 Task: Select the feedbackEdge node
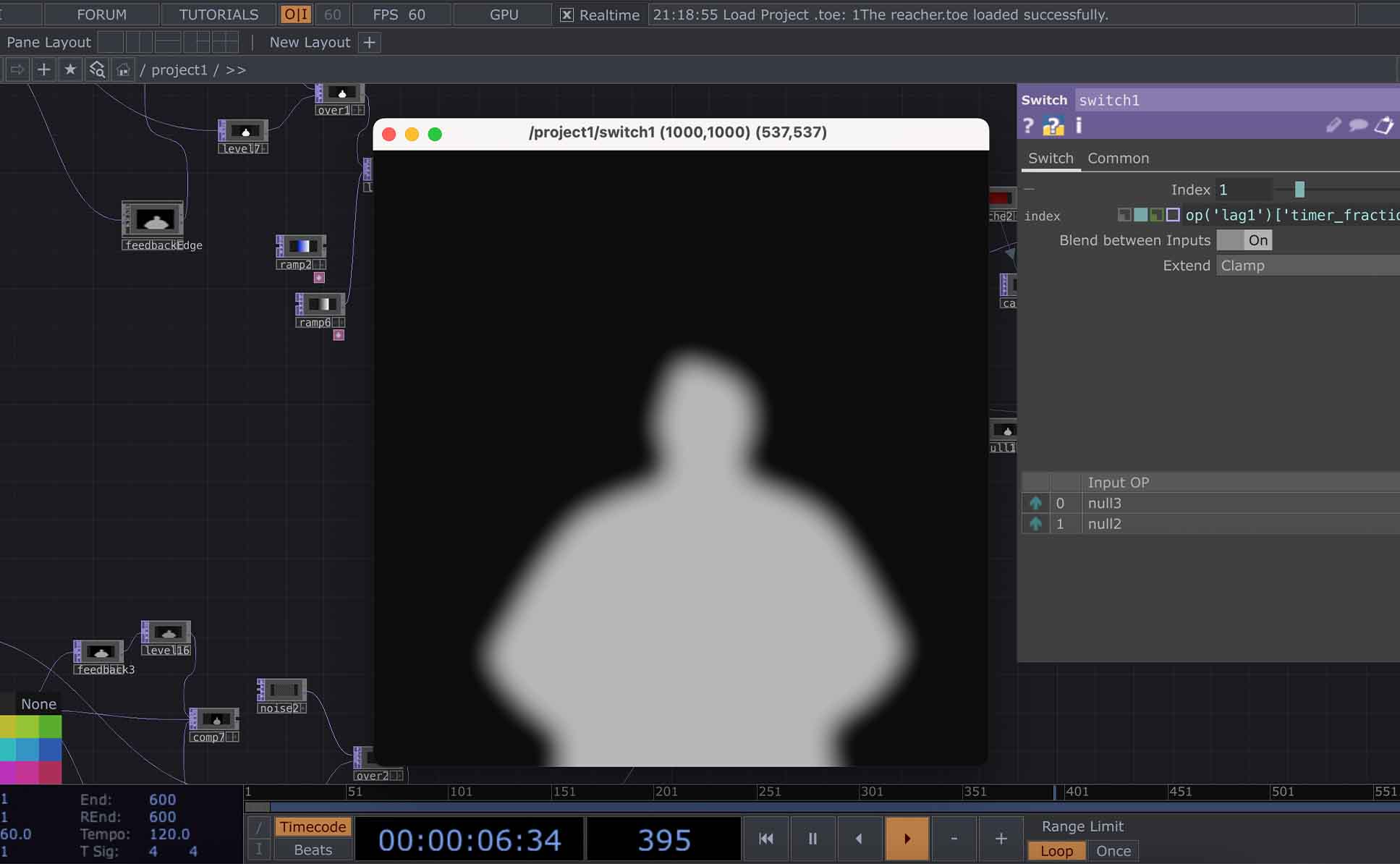pos(153,220)
